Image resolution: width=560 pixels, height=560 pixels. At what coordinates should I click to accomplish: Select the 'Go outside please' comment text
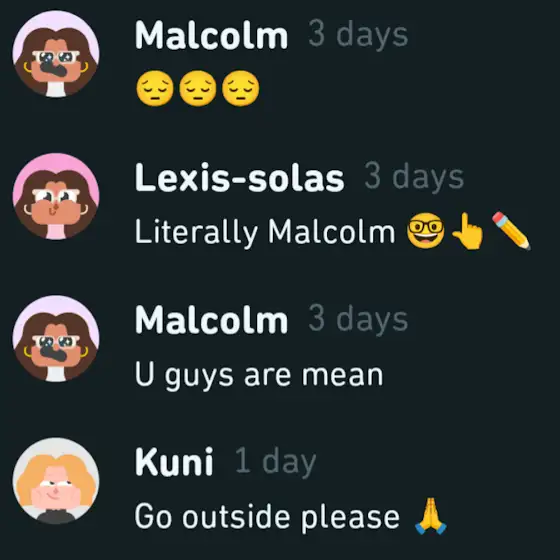pyautogui.click(x=267, y=517)
